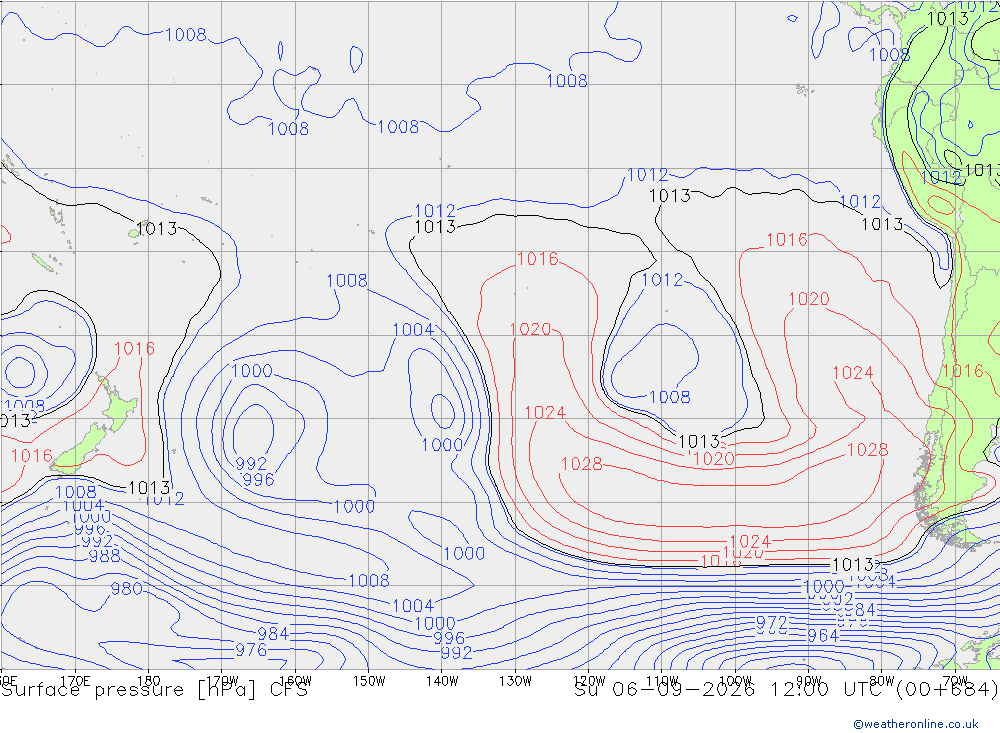Click the 70W longitude axis label
This screenshot has height=733, width=1000.
point(955,681)
